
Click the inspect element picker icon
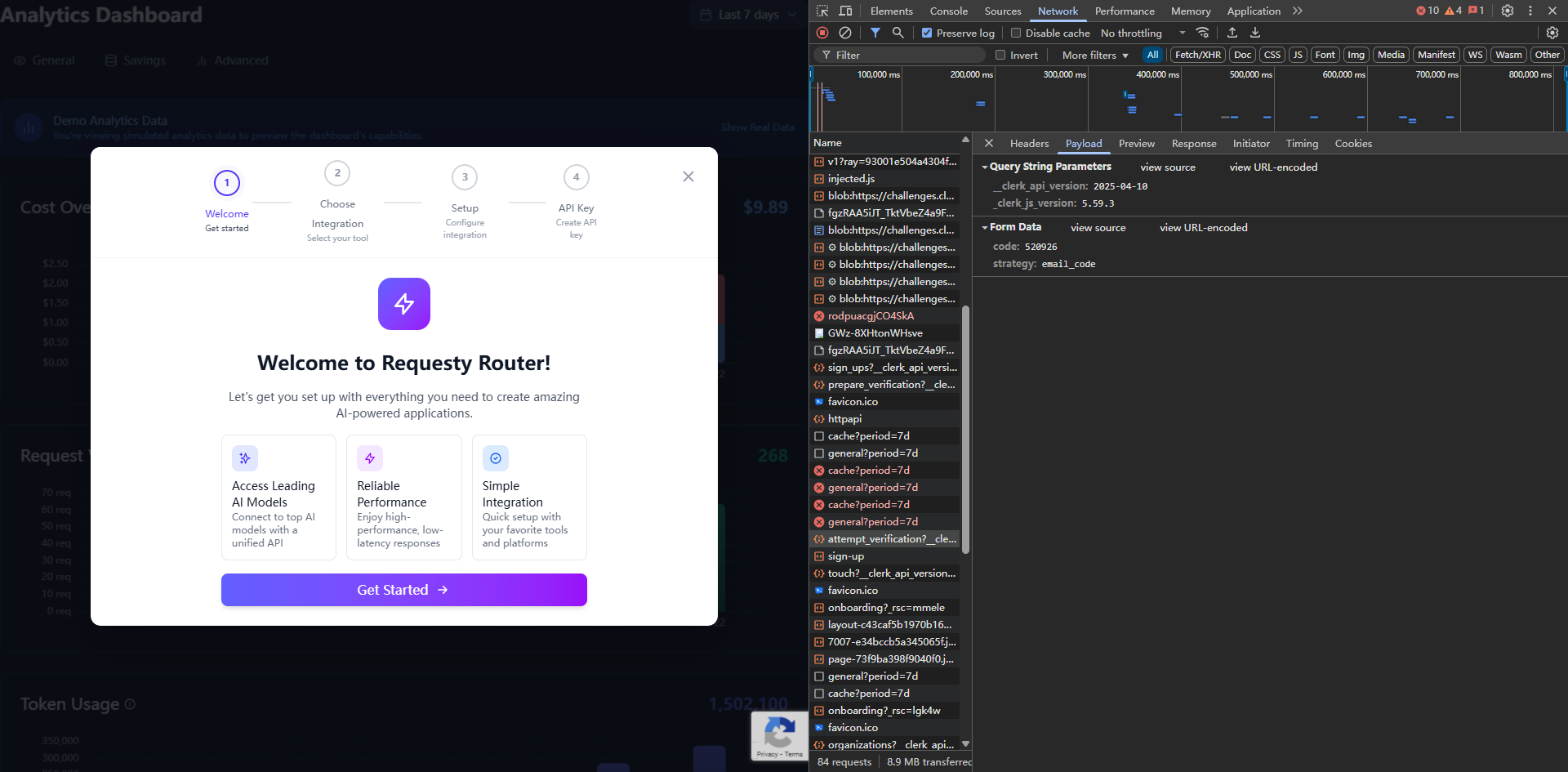tap(822, 11)
